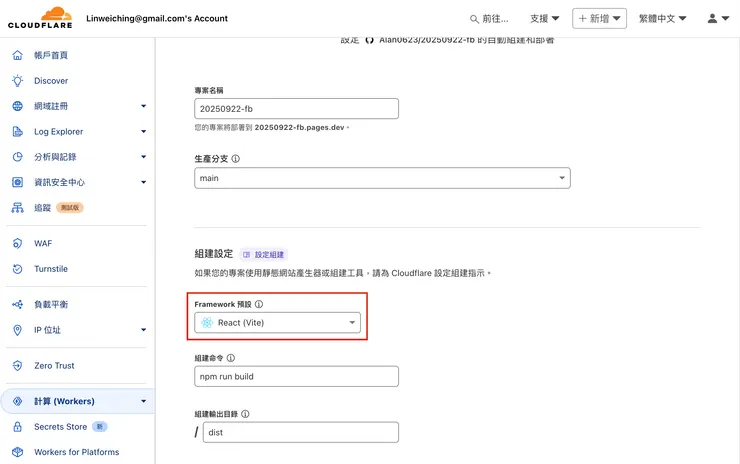Click the WAF shield icon
This screenshot has height=464, width=740.
[x=17, y=244]
